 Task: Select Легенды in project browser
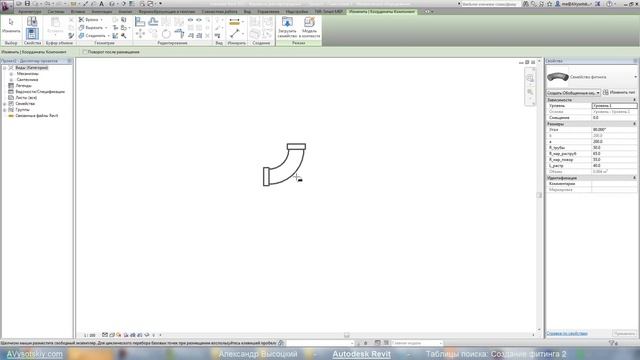tap(23, 86)
